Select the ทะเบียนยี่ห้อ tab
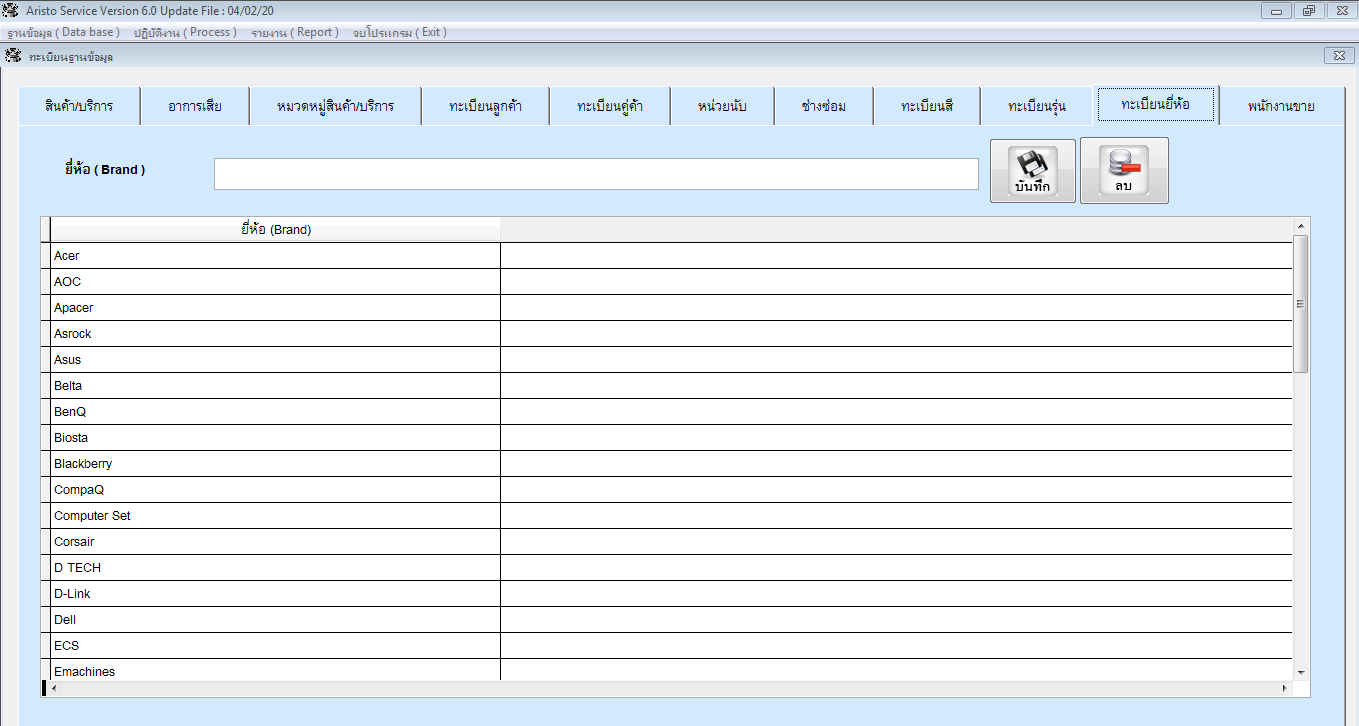The image size is (1359, 726). tap(1156, 104)
